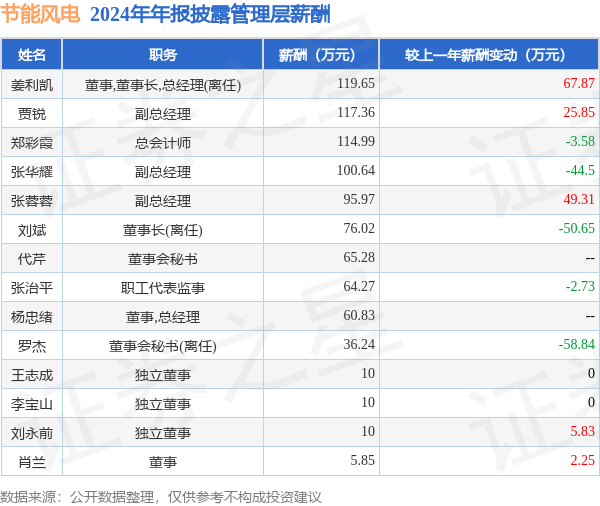Select the name cell 李宝山
600x506 pixels.
[x=32, y=404]
